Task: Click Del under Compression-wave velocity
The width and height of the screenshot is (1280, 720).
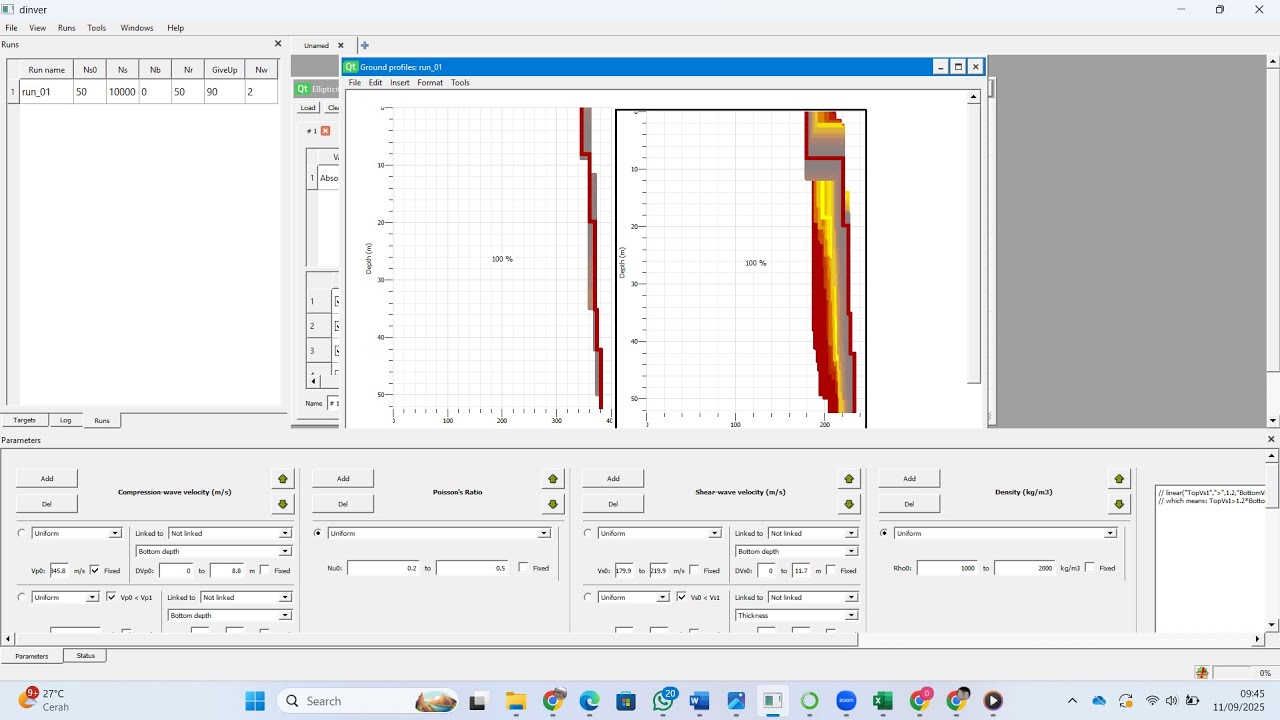Action: click(47, 504)
